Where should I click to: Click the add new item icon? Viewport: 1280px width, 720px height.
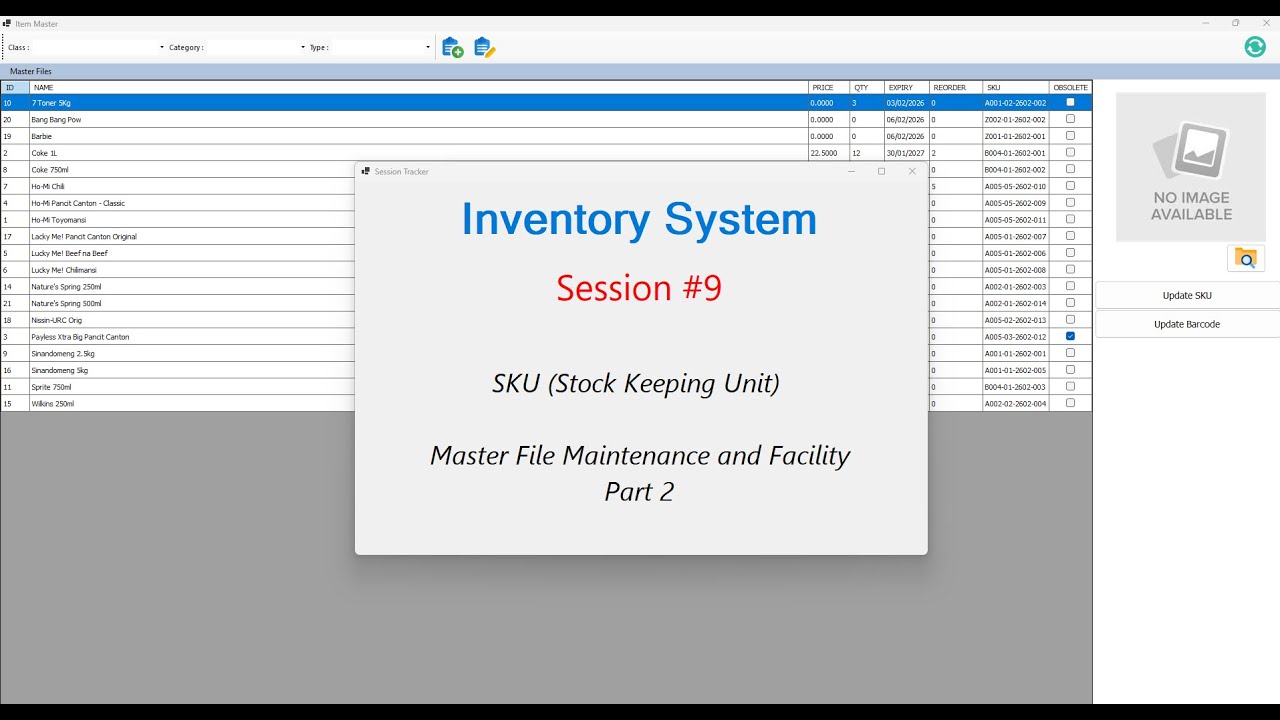click(x=452, y=47)
